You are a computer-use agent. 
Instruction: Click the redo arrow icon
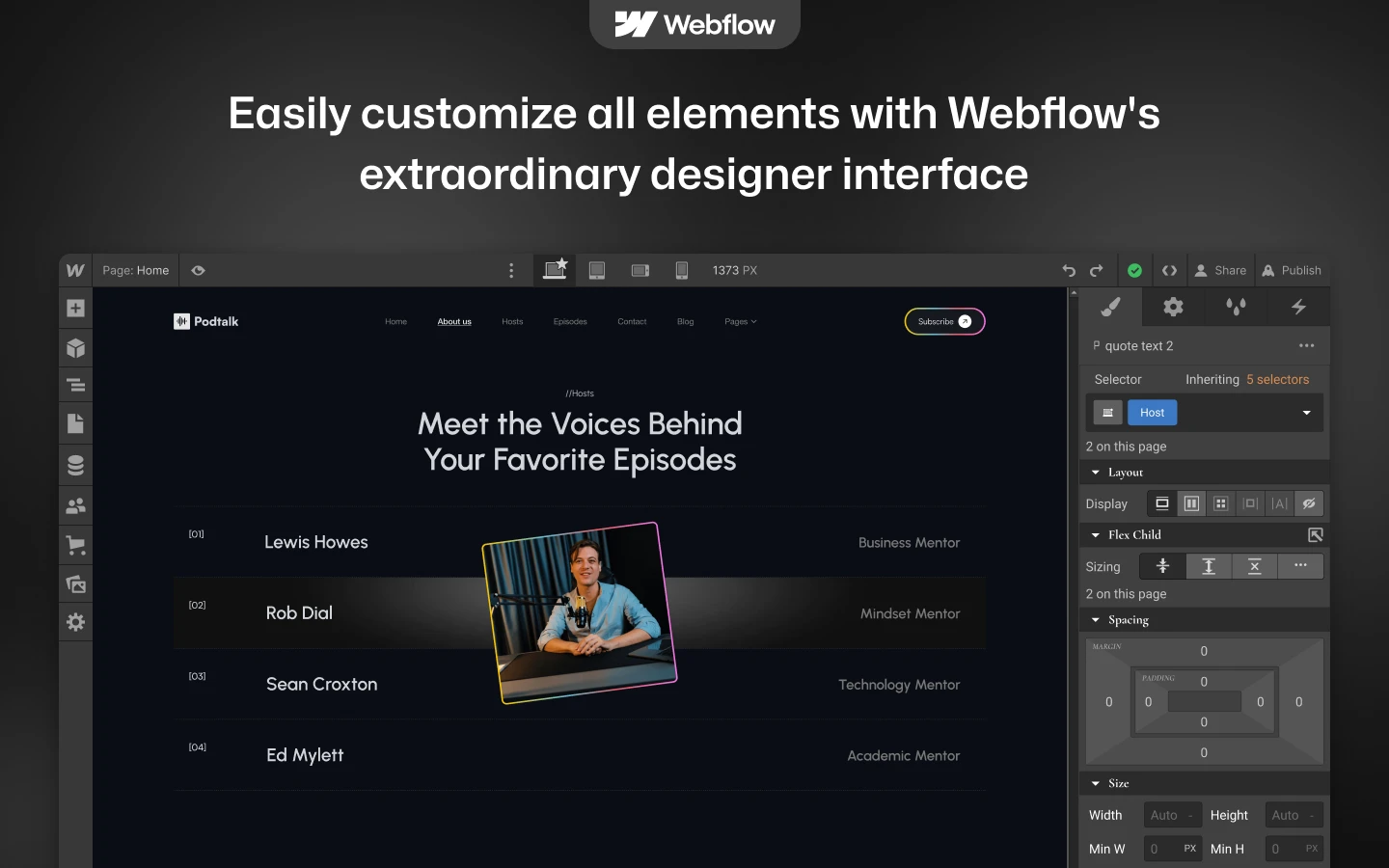(x=1096, y=271)
